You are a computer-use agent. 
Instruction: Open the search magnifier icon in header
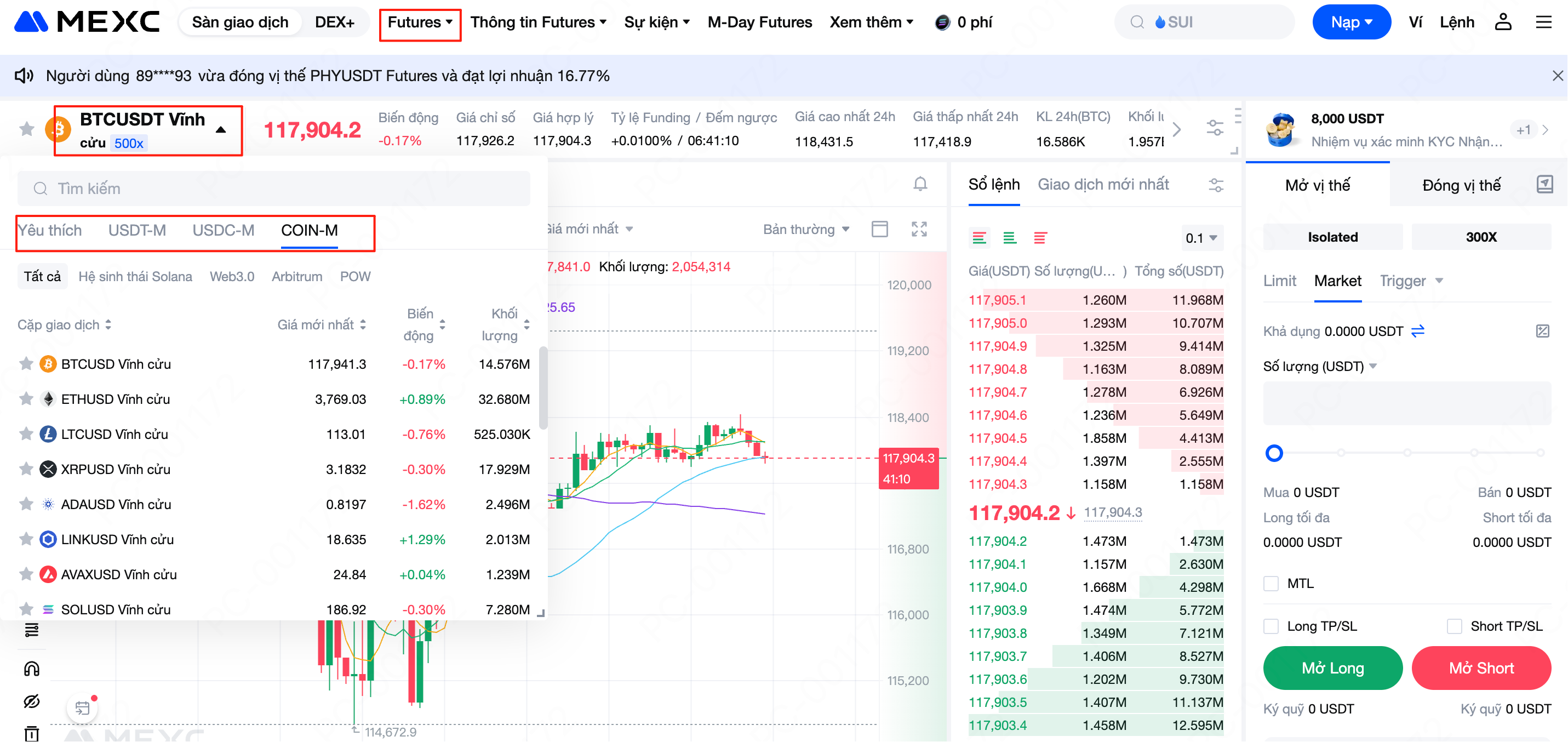click(x=1136, y=22)
